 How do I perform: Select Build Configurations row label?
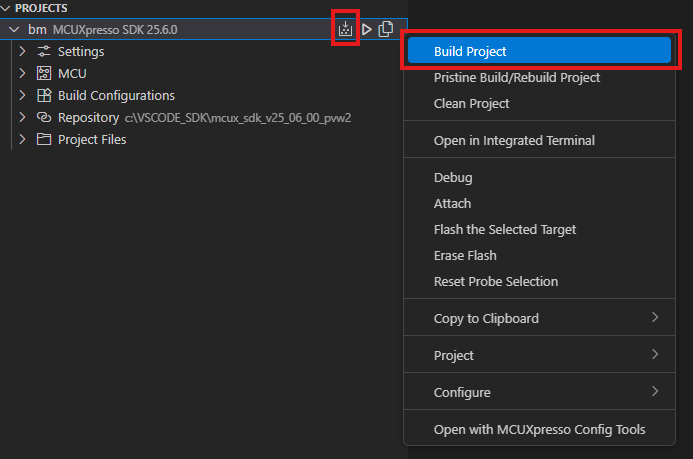pos(116,95)
